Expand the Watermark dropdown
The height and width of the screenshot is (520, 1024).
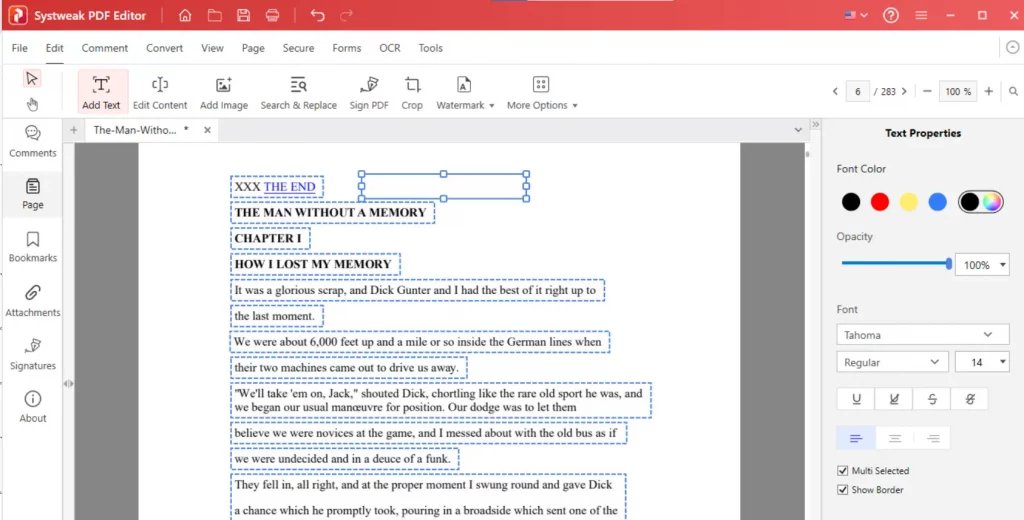pos(465,91)
